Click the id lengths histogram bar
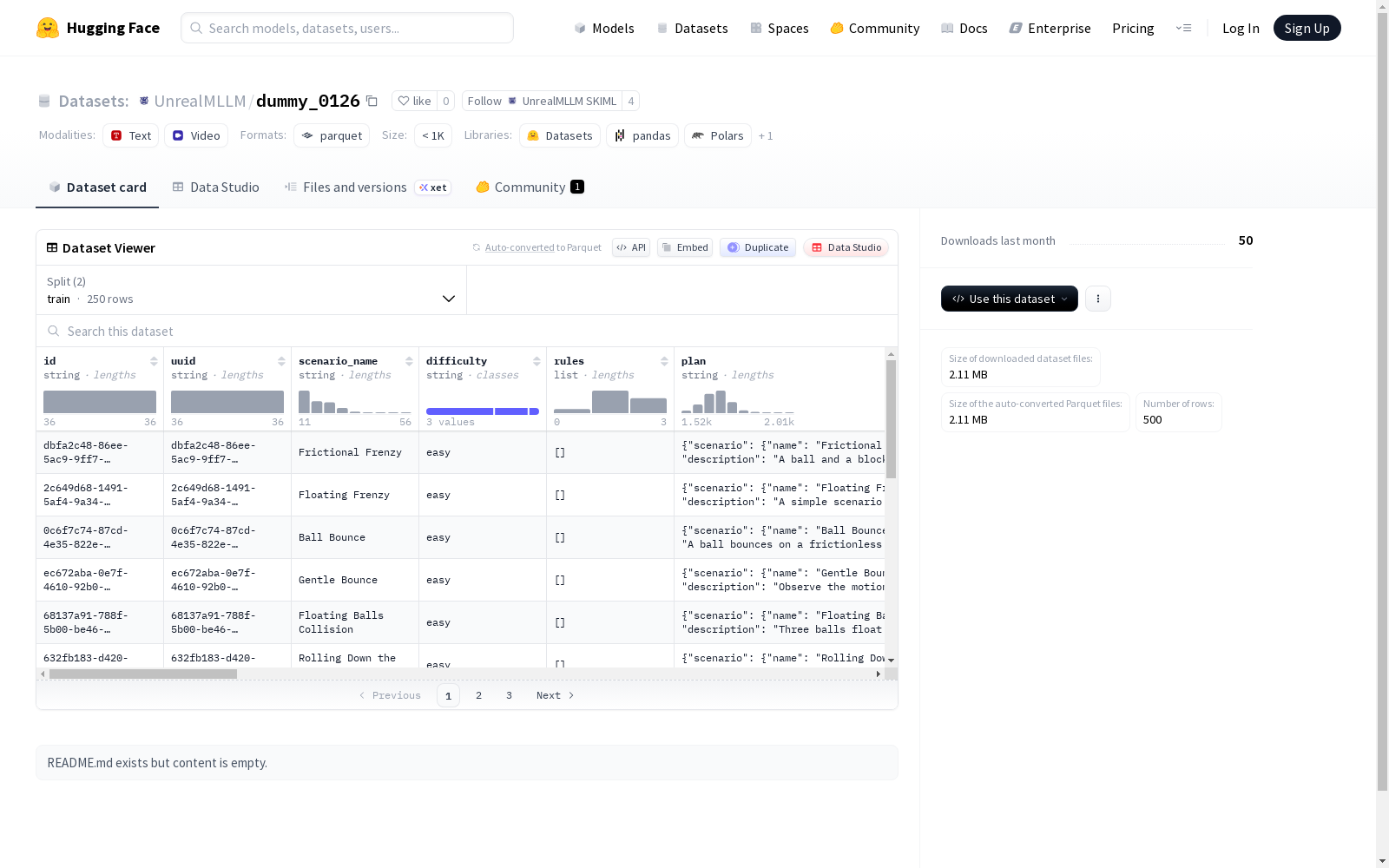This screenshot has height=868, width=1389. [x=100, y=402]
